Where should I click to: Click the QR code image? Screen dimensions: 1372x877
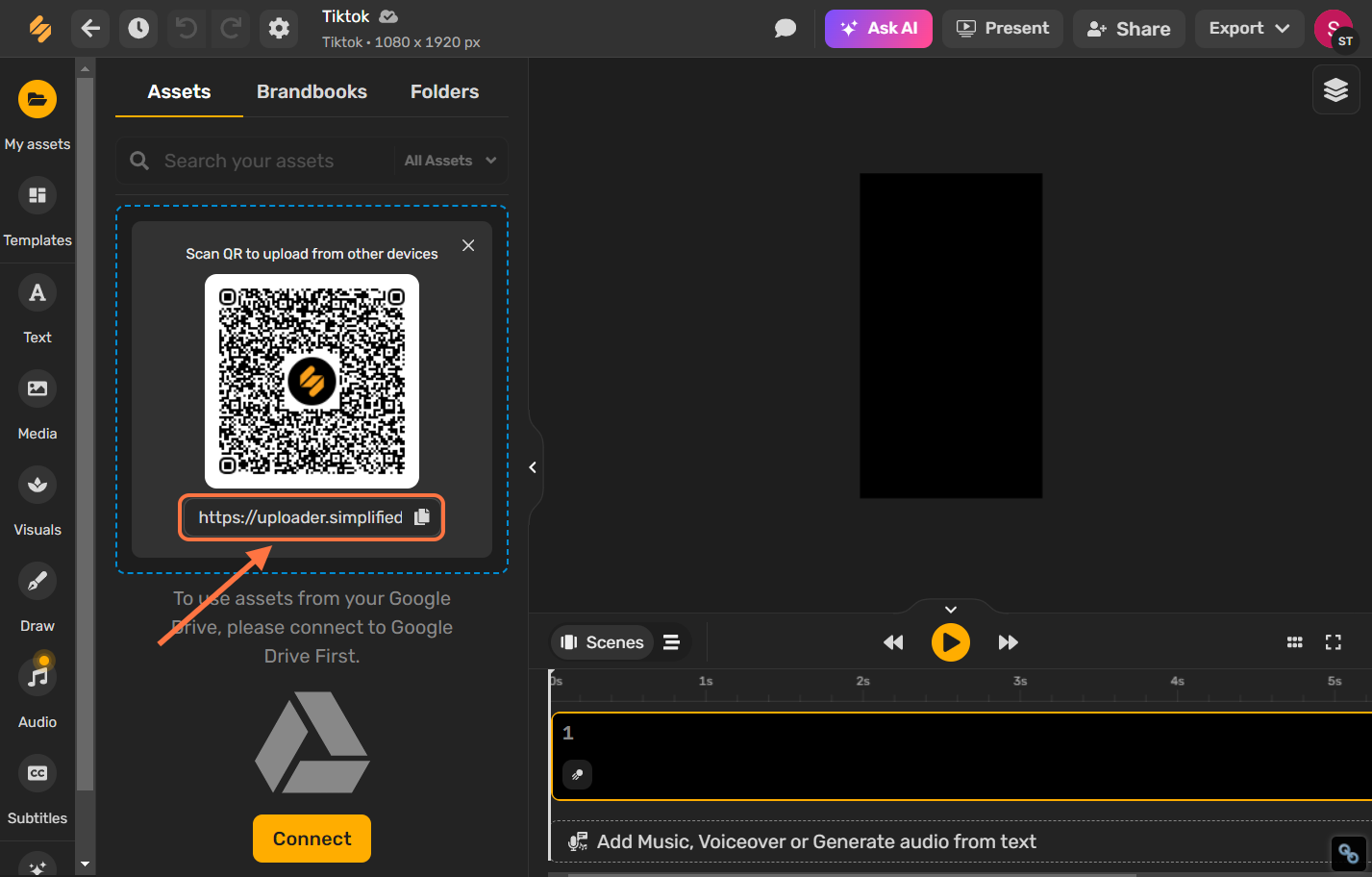pyautogui.click(x=312, y=381)
